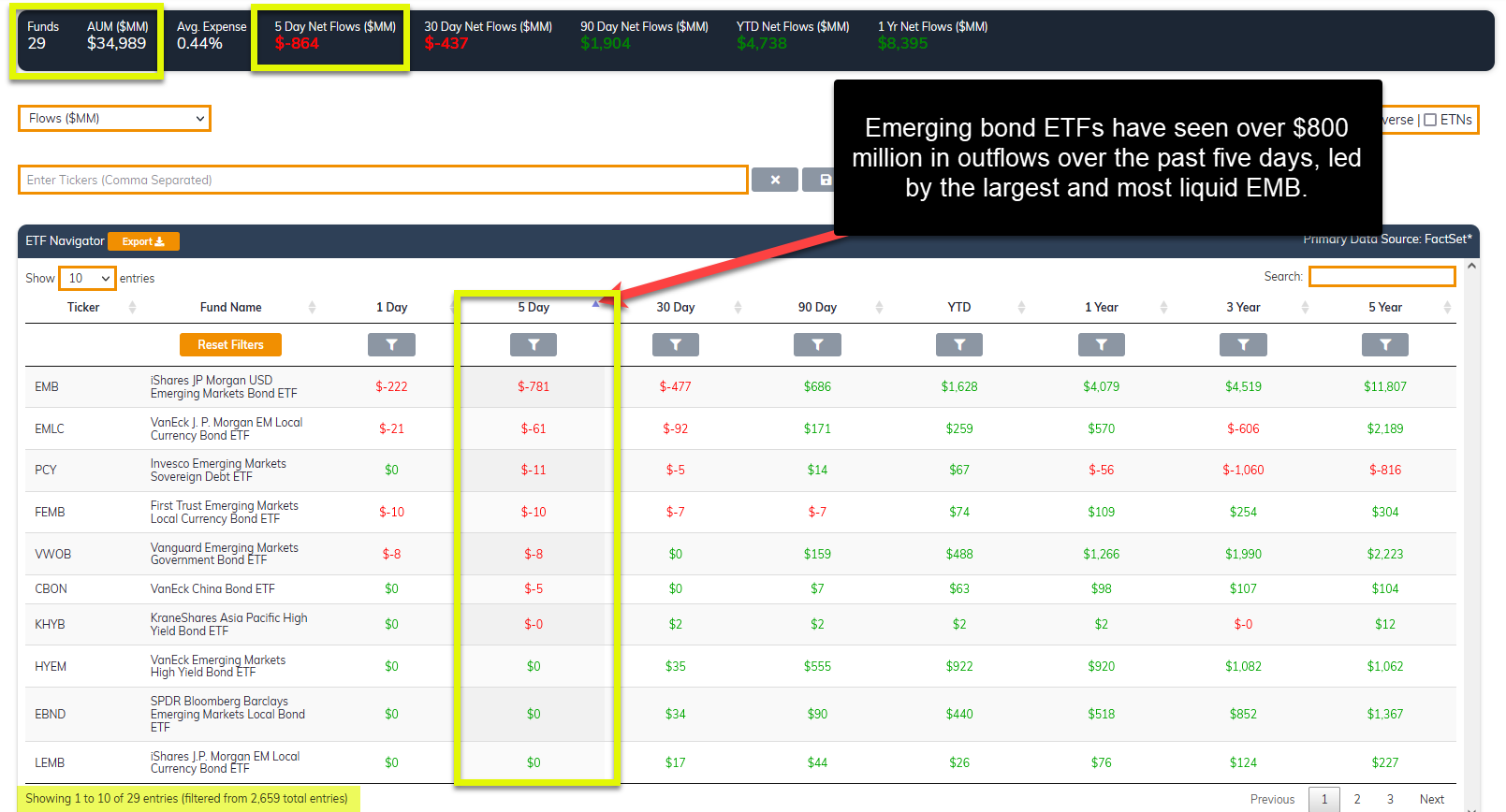1506x812 pixels.
Task: Sort by Fund Name column arrows
Action: click(x=312, y=307)
